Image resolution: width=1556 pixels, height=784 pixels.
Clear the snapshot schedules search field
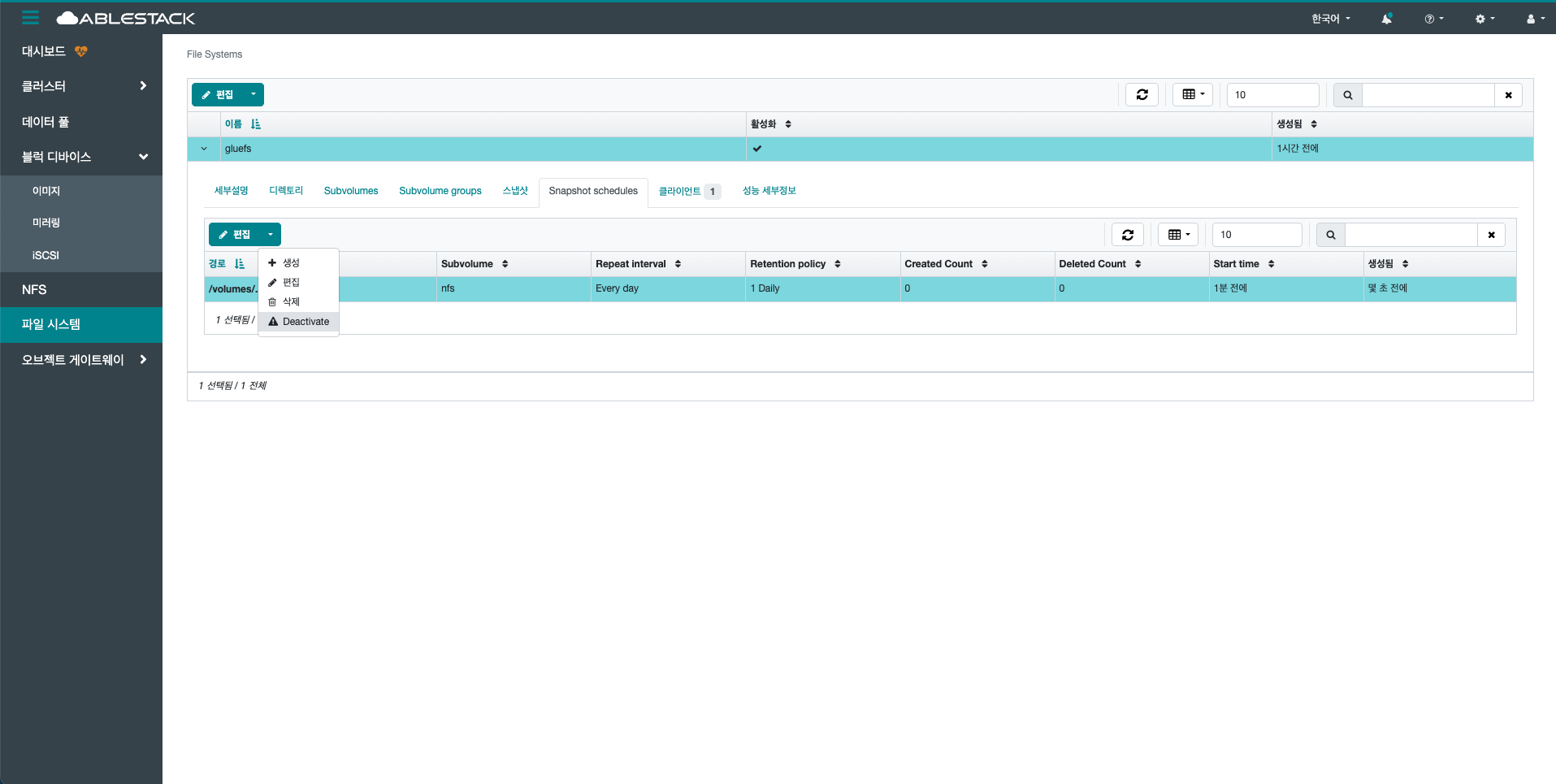1491,235
